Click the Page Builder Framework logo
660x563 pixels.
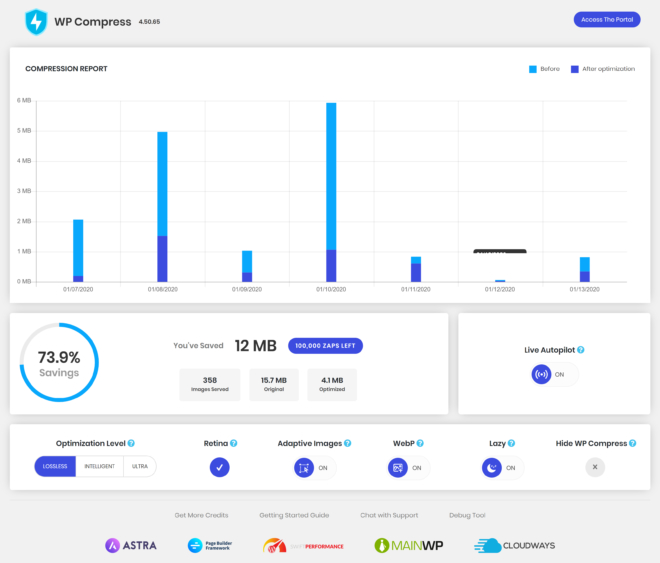(210, 545)
